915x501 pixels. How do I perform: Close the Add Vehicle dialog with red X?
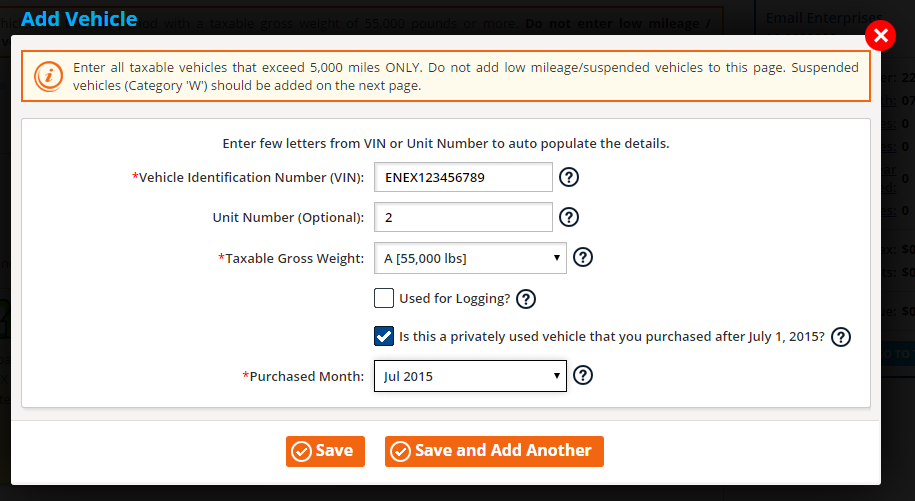(881, 37)
